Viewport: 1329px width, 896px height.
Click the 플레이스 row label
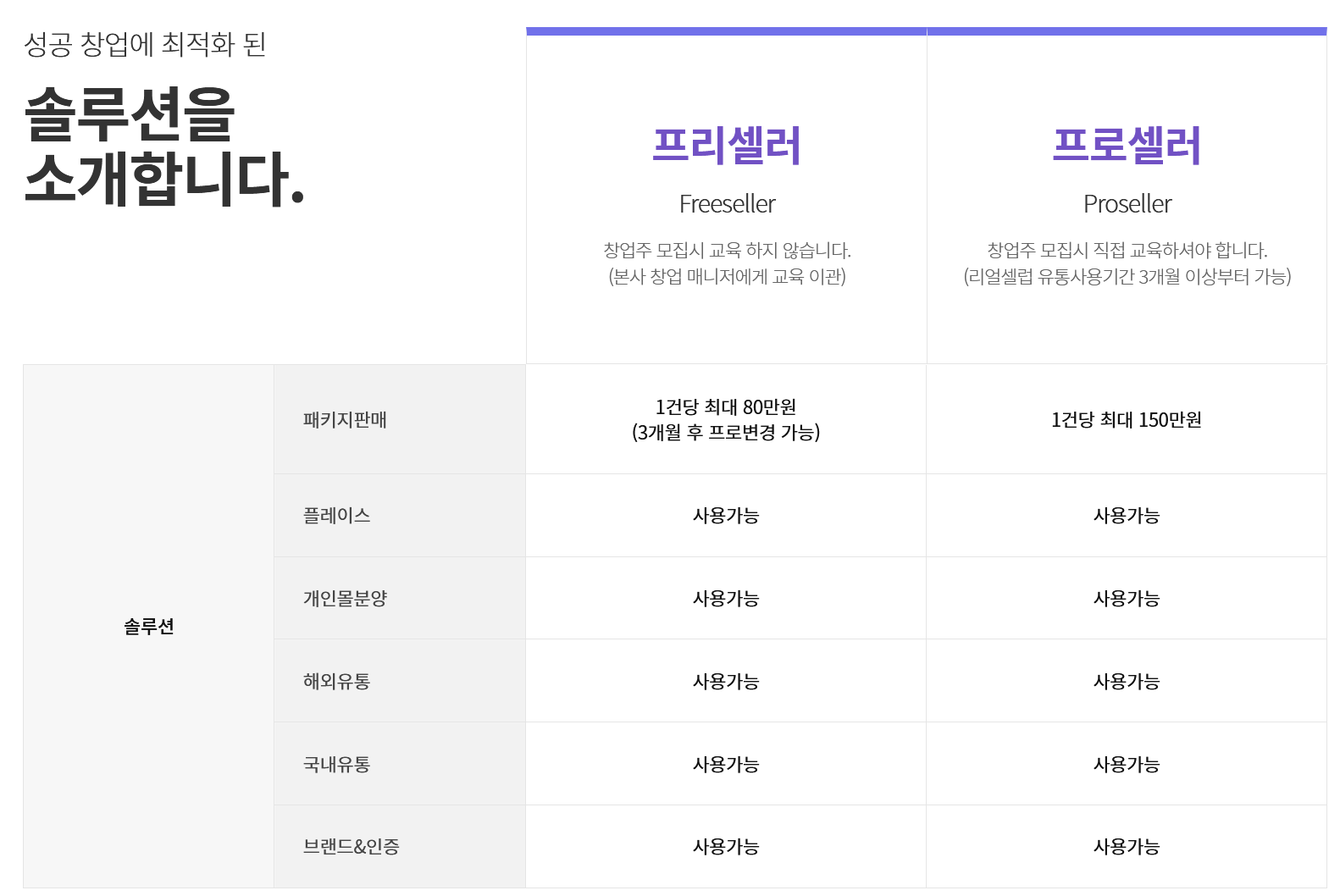336,516
